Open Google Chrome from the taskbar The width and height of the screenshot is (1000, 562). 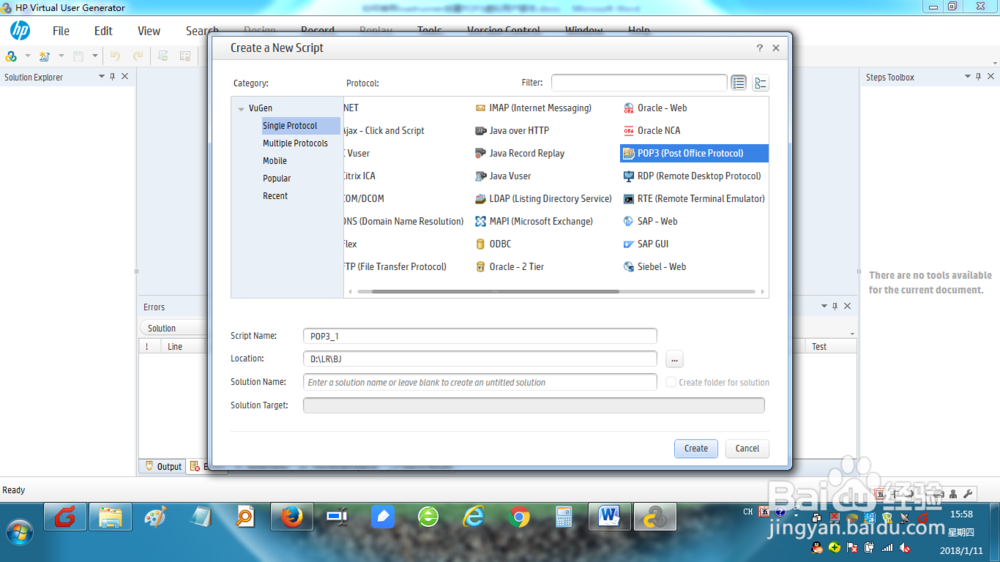coord(519,517)
